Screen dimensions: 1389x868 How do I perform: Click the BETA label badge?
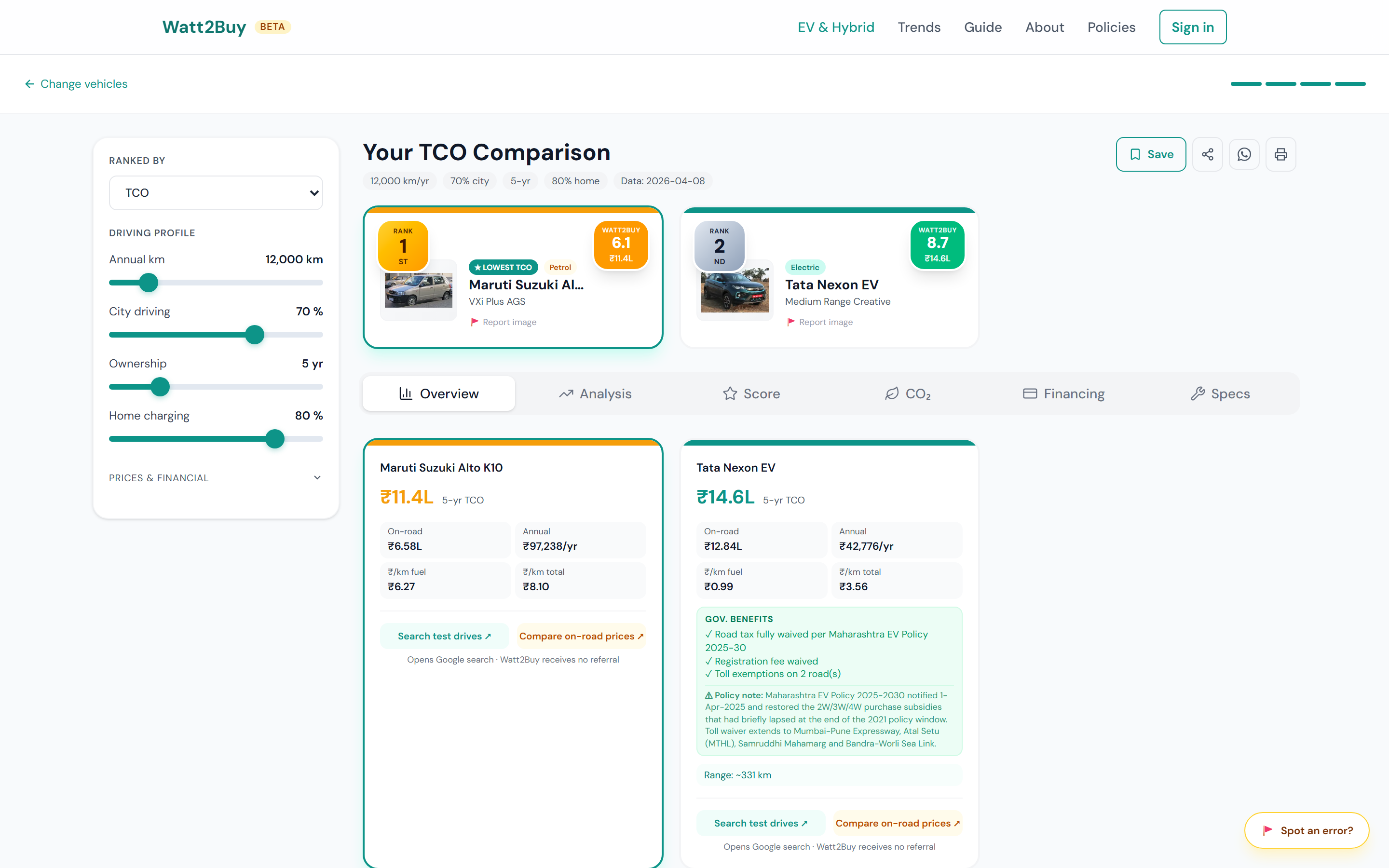pos(272,27)
